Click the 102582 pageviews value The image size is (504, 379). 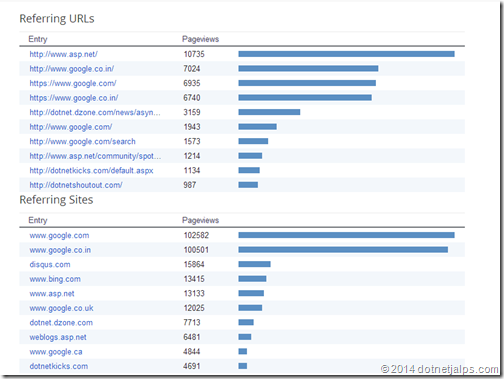(x=196, y=235)
